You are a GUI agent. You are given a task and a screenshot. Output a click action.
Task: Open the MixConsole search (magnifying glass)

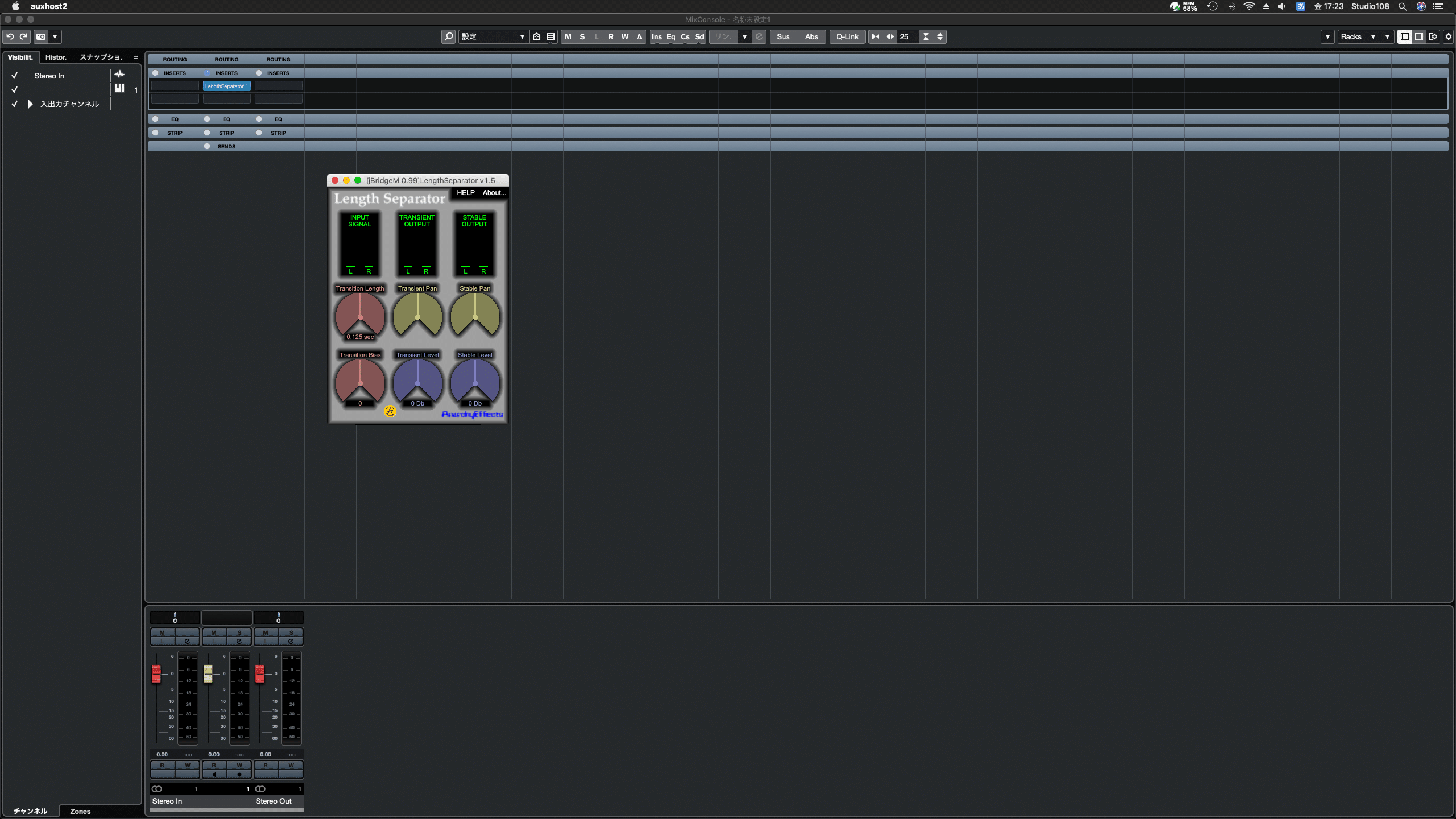tap(449, 36)
